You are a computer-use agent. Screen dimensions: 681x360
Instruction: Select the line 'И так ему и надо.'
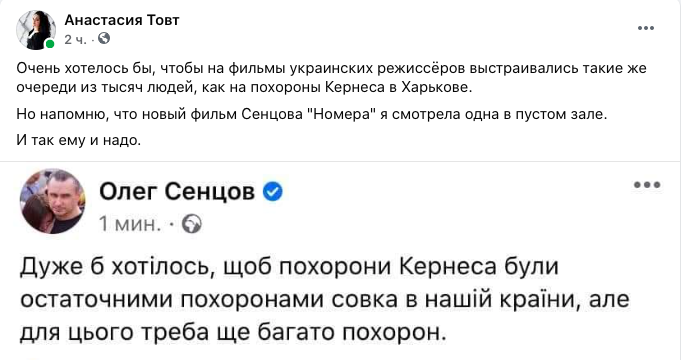click(x=79, y=140)
